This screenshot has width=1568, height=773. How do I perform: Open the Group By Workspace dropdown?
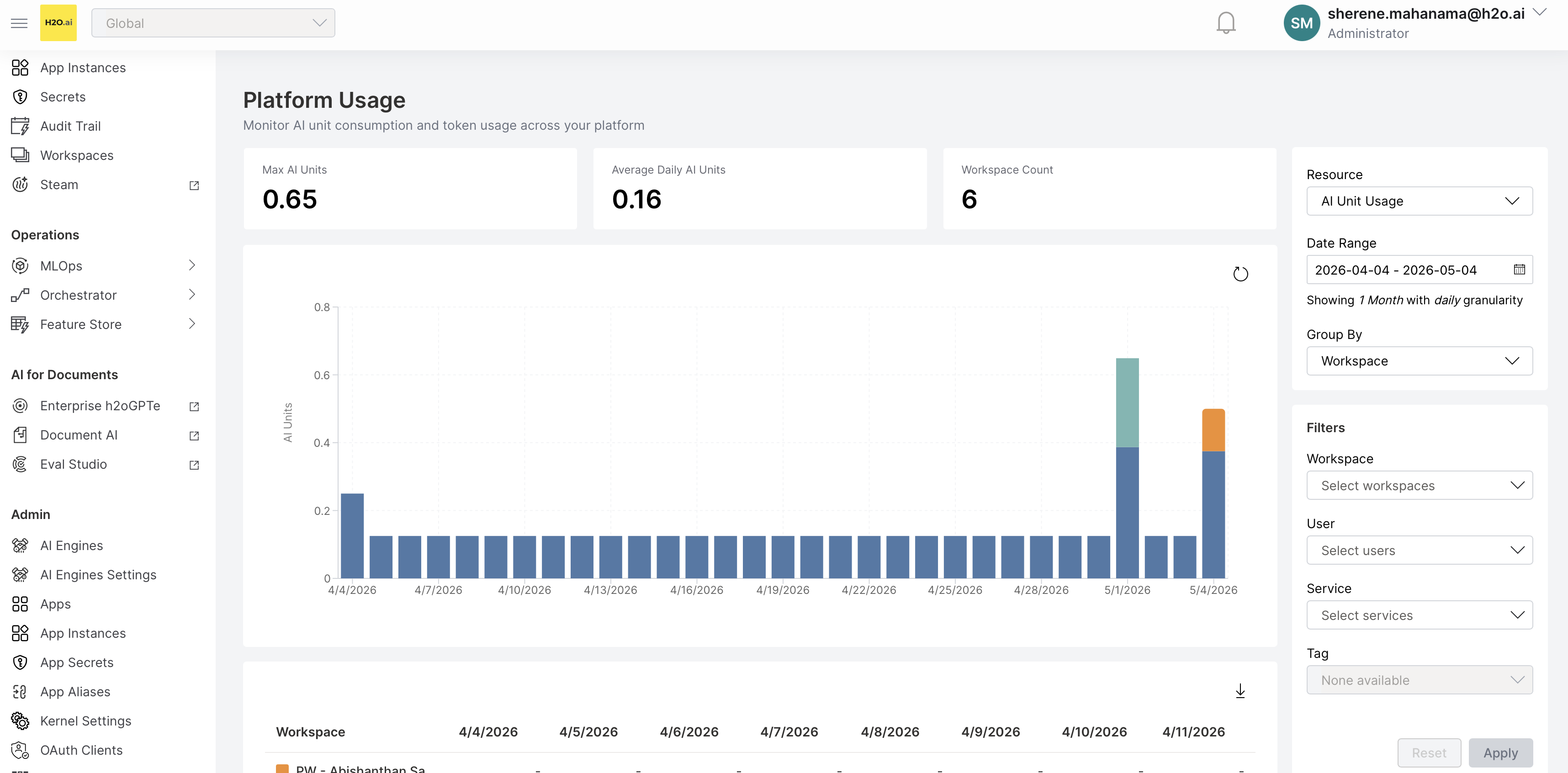(1420, 361)
